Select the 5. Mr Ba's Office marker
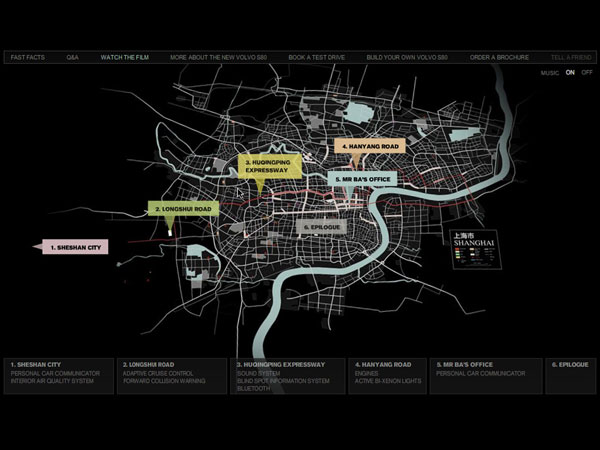The width and height of the screenshot is (600, 450). [x=362, y=179]
